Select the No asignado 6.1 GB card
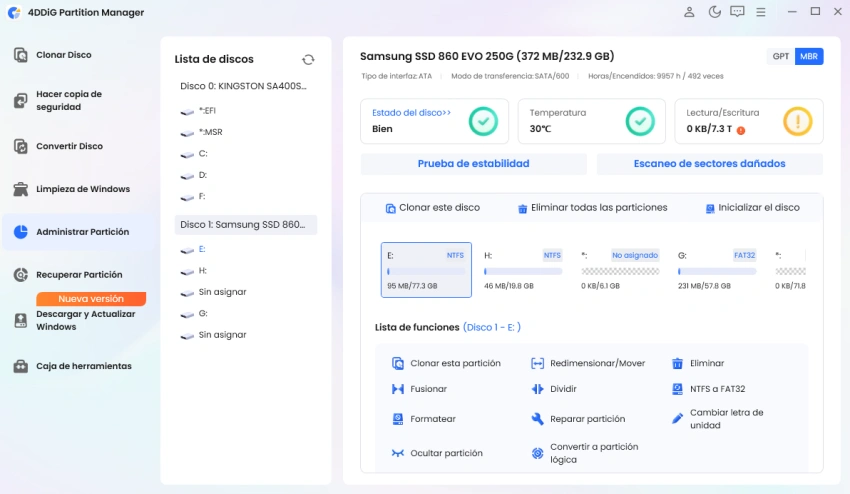The height and width of the screenshot is (494, 850). tap(620, 270)
